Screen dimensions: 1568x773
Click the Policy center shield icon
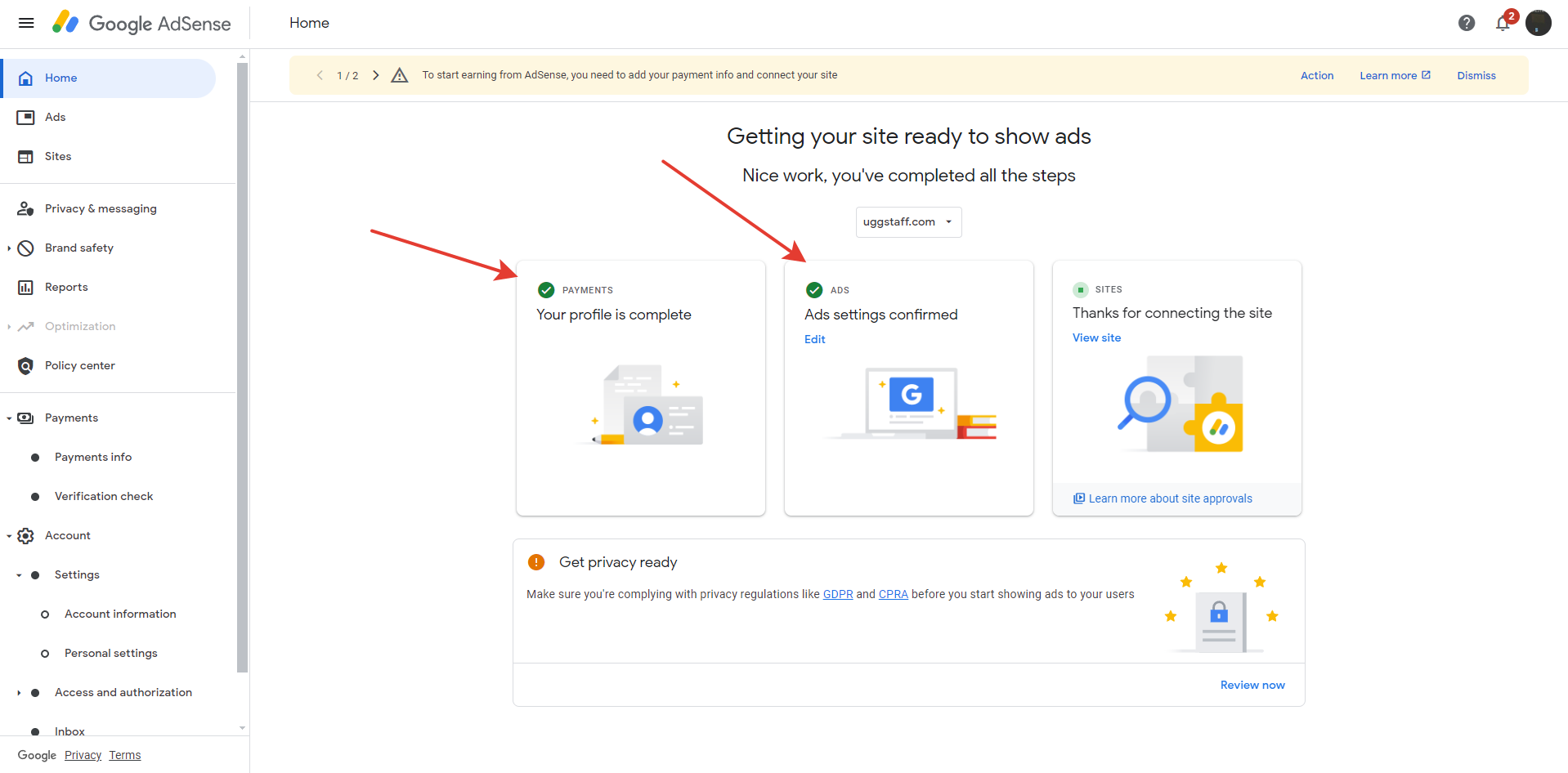coord(25,365)
